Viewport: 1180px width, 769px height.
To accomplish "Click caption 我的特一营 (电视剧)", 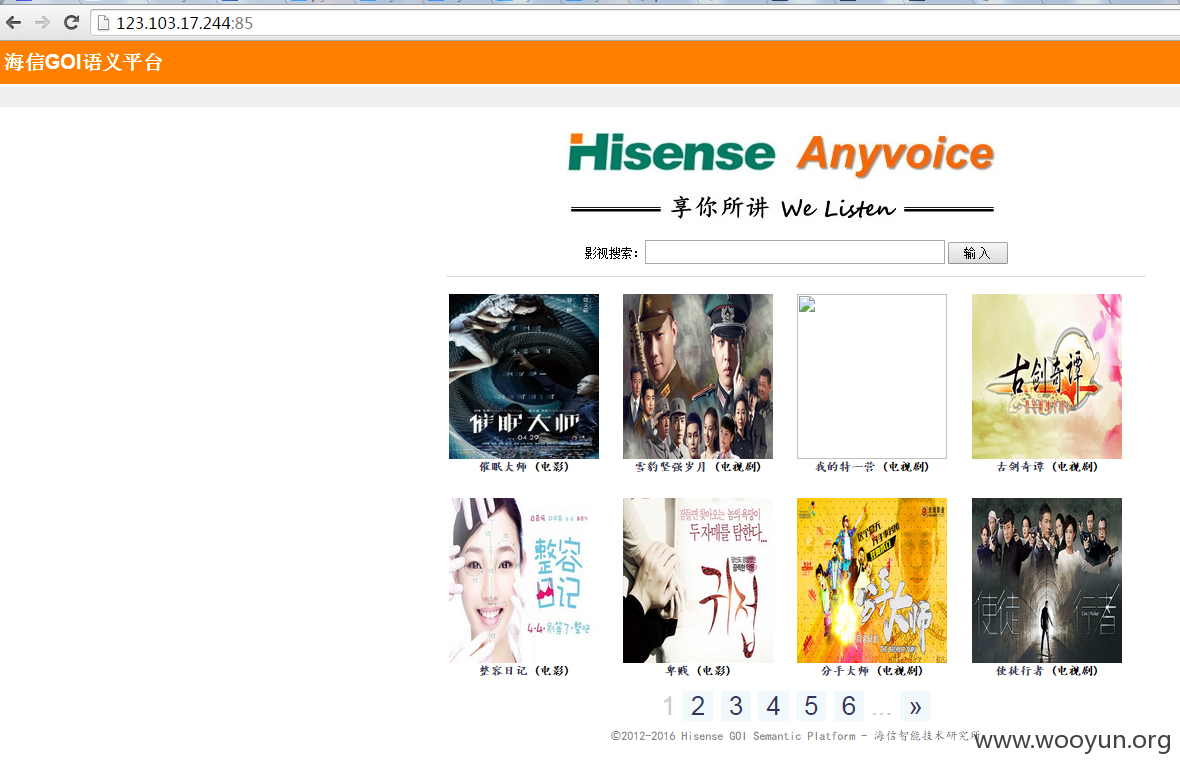I will (x=871, y=467).
